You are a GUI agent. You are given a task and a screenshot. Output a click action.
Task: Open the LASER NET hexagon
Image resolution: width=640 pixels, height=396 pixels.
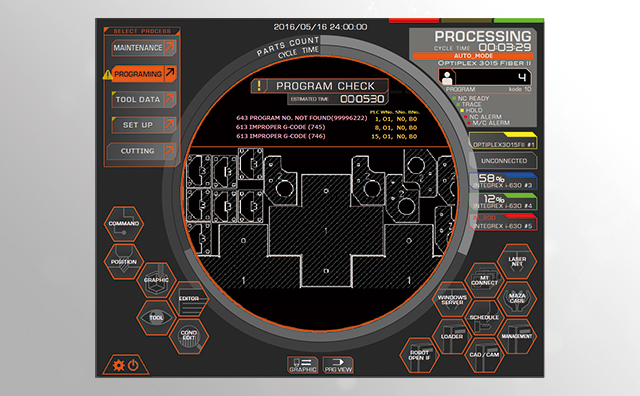[x=517, y=262]
